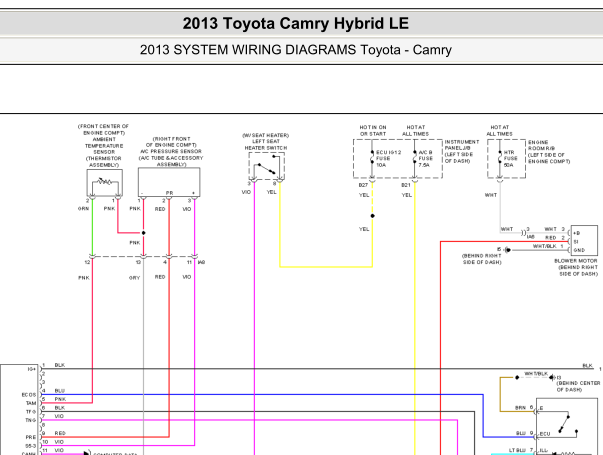603x455 pixels.
Task: Click the "WHT/BLK" label on the dashed wire near I3
Action: click(536, 374)
